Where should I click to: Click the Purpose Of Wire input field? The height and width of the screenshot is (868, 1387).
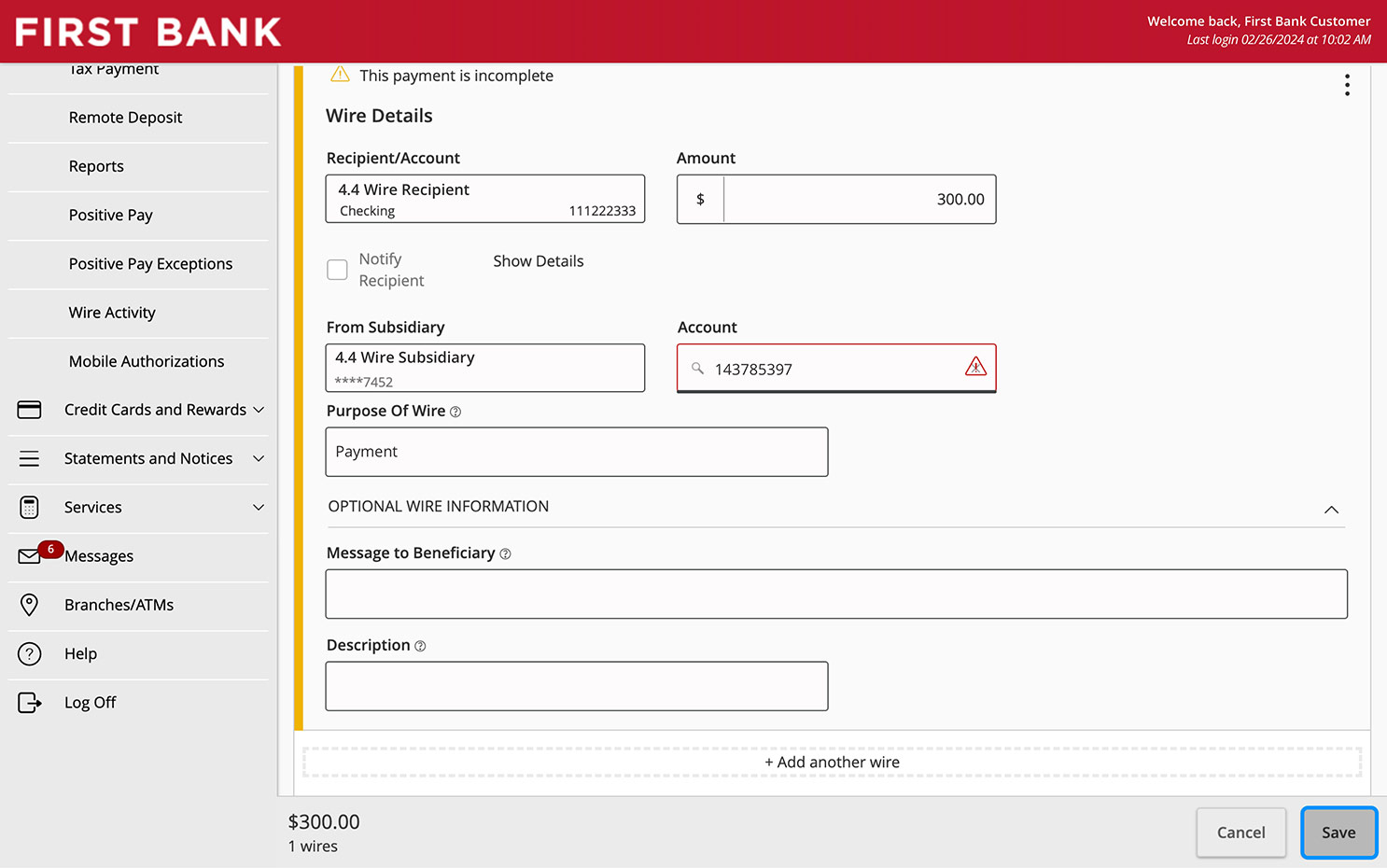(577, 452)
